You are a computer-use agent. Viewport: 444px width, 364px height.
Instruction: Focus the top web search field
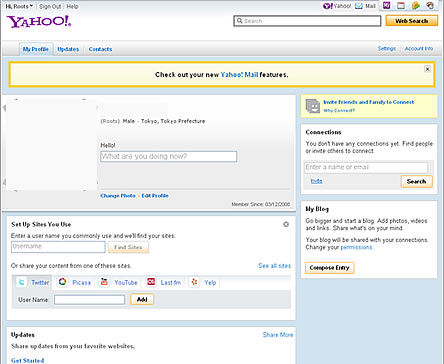point(307,21)
